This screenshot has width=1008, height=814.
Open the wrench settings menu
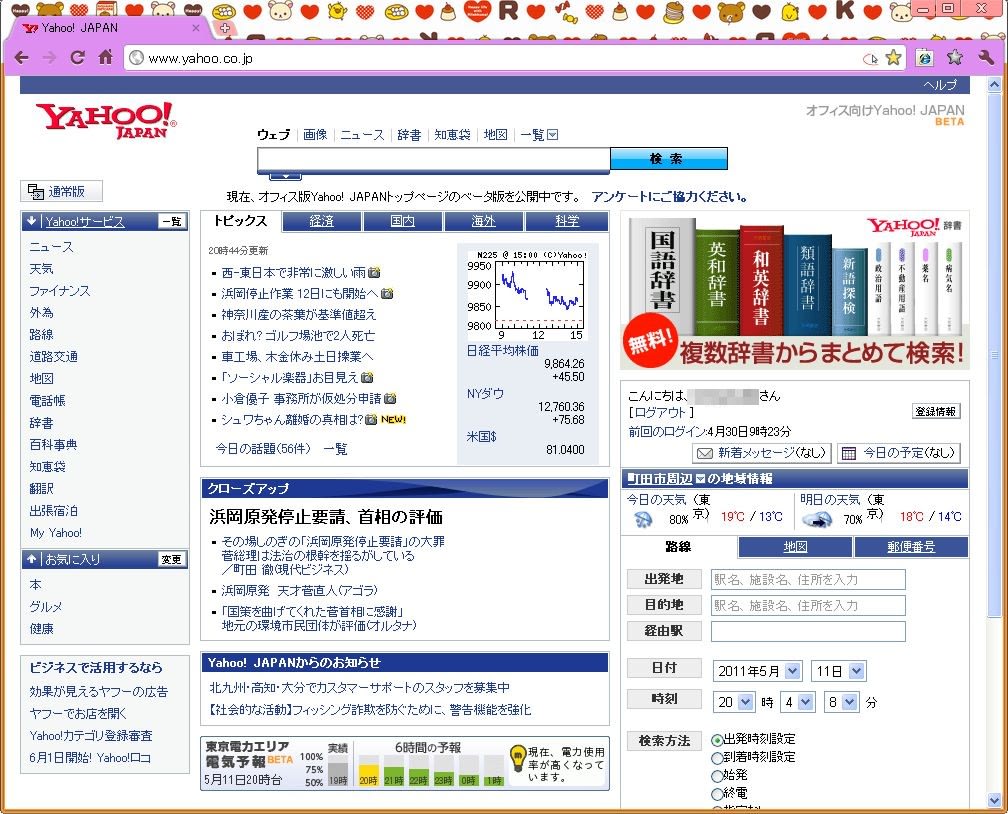point(985,58)
